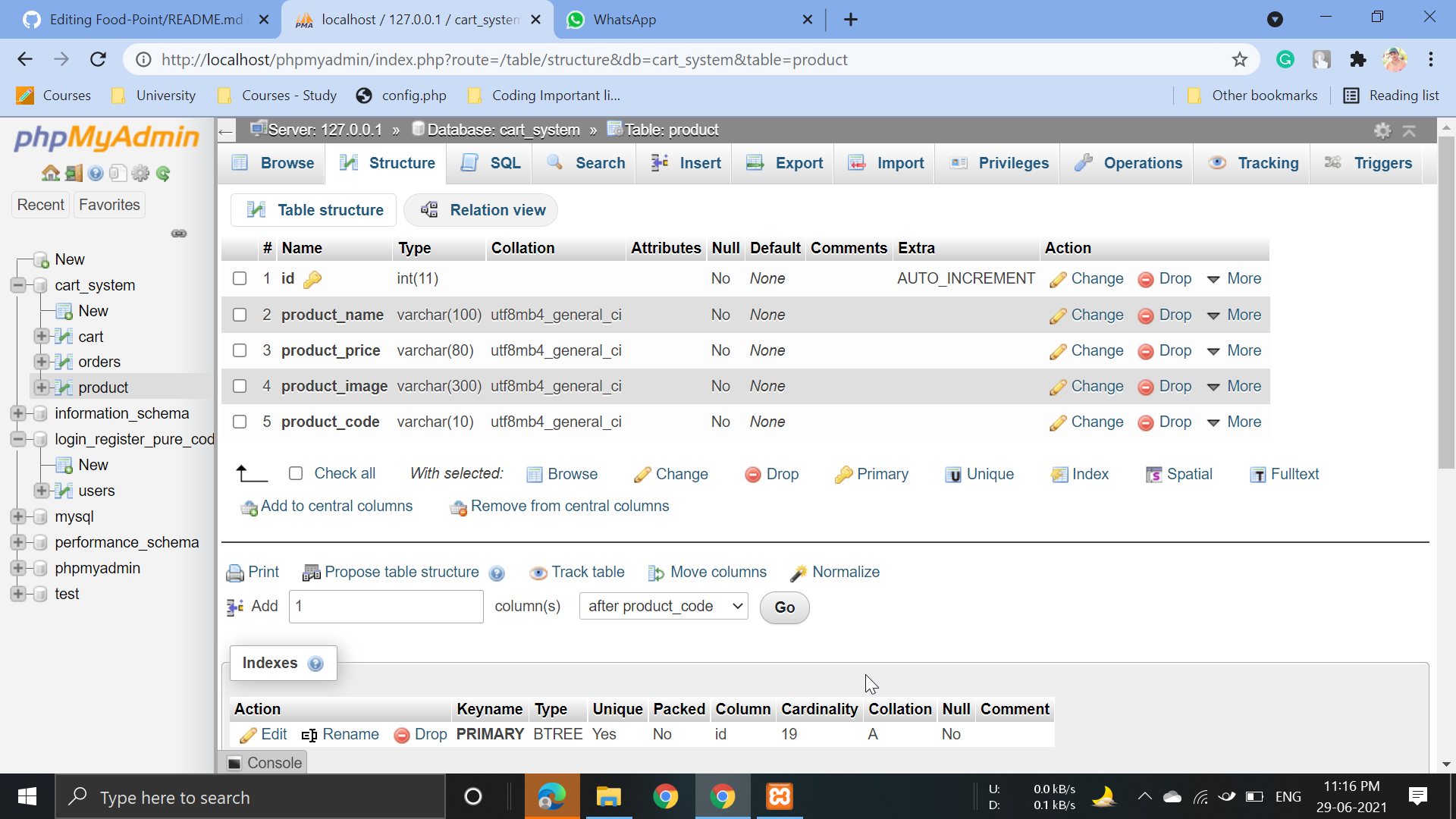Reload the navigation panel icon
The image size is (1456, 819).
pyautogui.click(x=163, y=174)
